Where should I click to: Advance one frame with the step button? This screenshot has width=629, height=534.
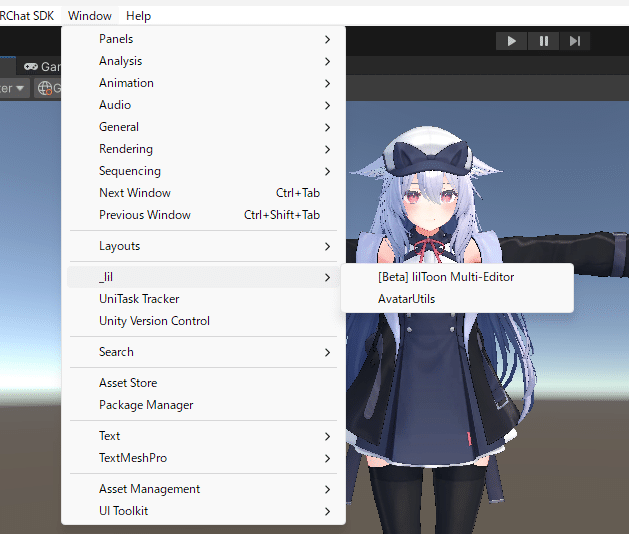point(575,41)
